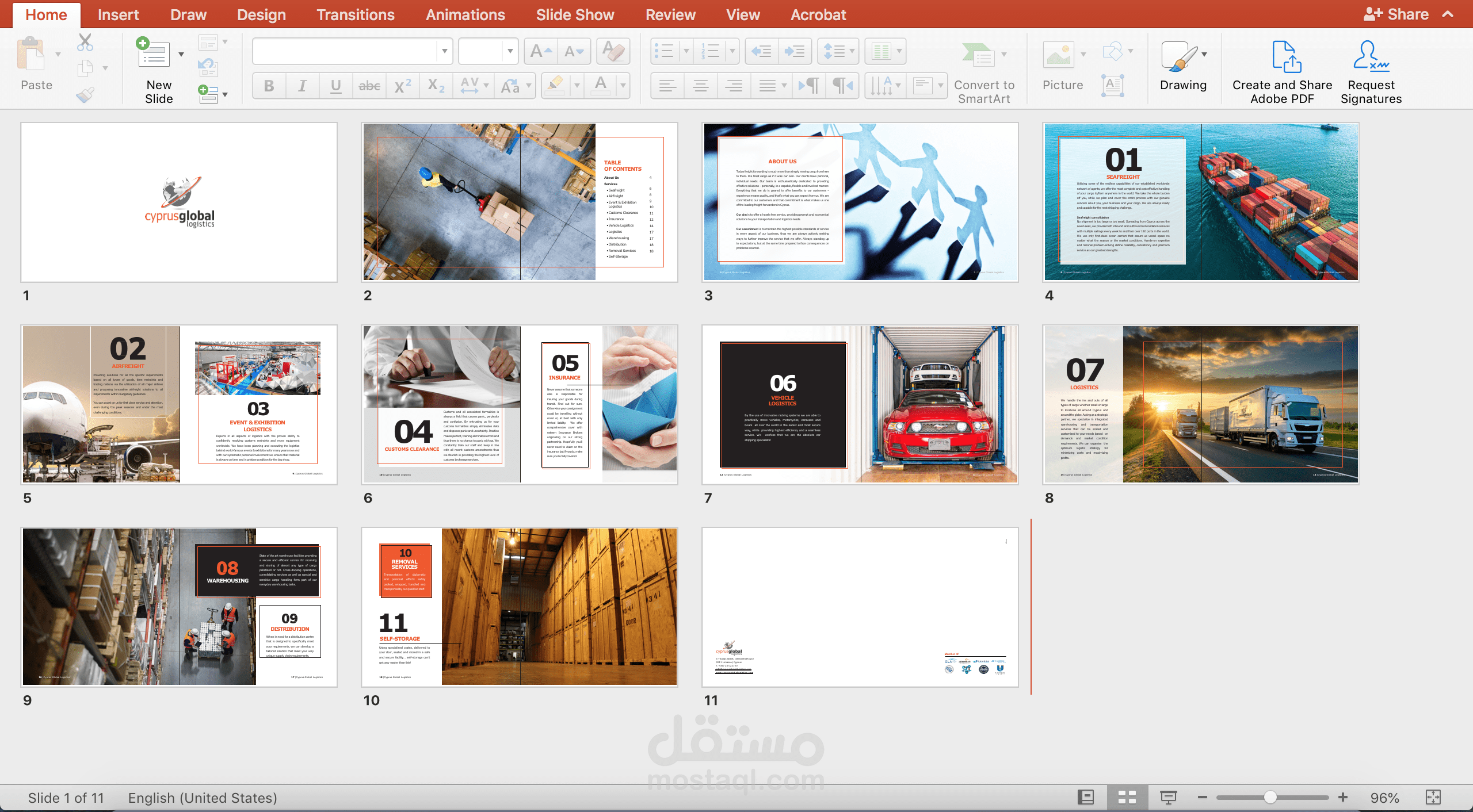Toggle Italic formatting
The height and width of the screenshot is (812, 1473).
click(x=302, y=86)
